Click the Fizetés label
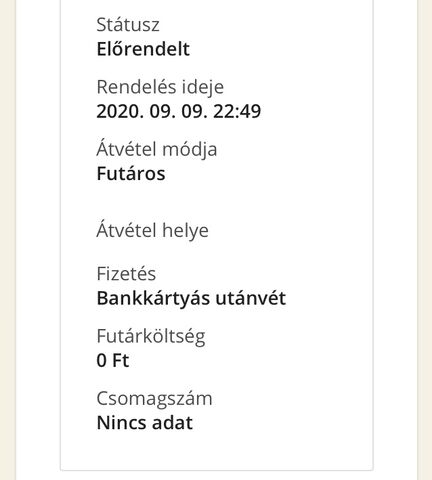 (126, 274)
